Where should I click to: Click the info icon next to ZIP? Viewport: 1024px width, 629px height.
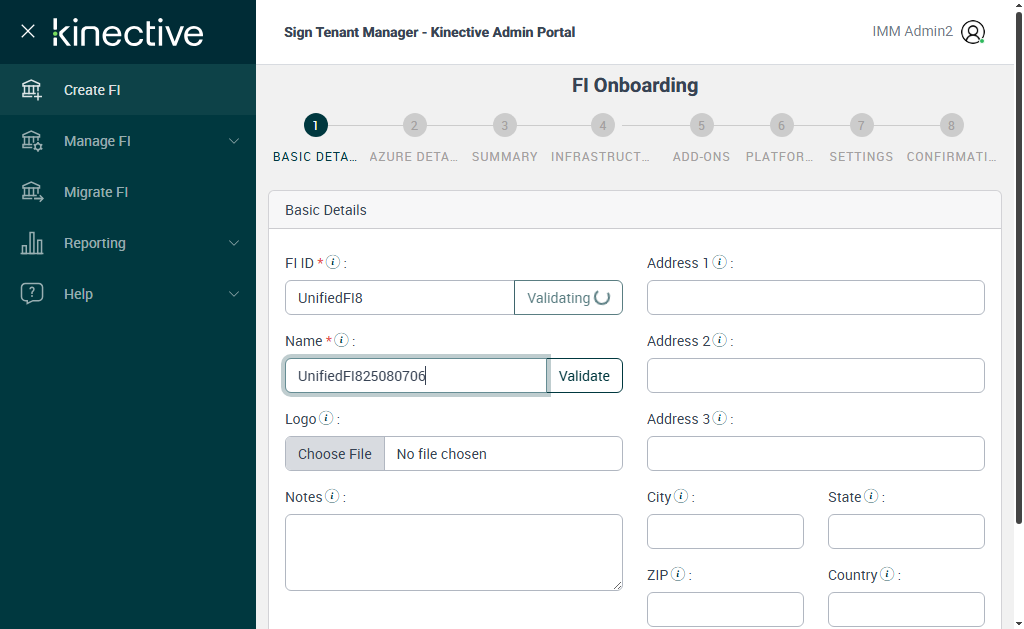pos(678,574)
